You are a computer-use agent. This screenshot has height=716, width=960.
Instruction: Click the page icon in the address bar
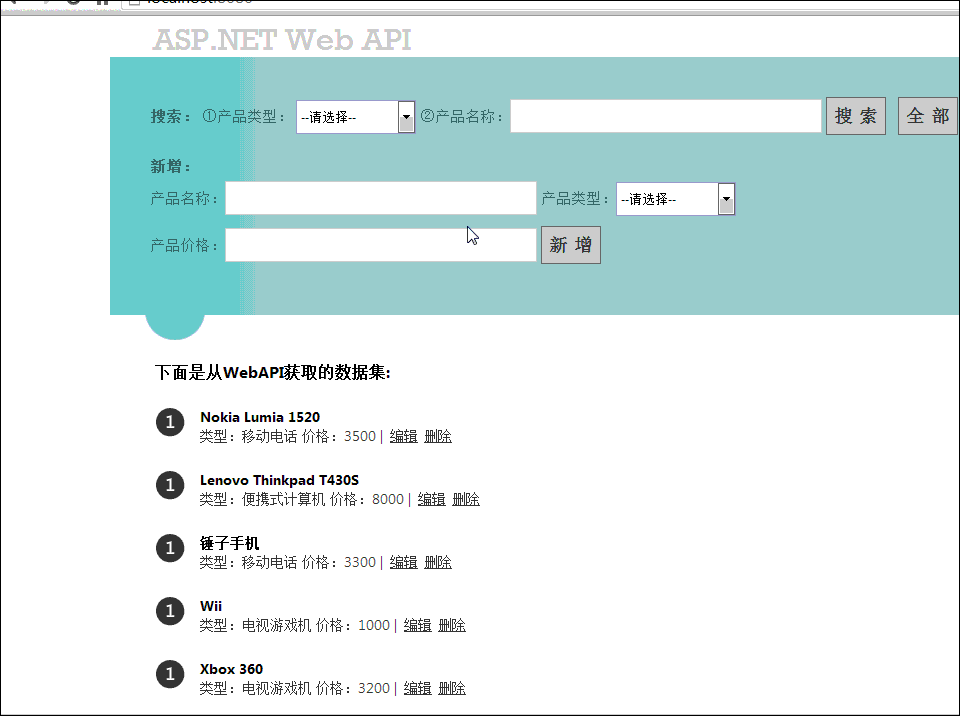[x=135, y=4]
